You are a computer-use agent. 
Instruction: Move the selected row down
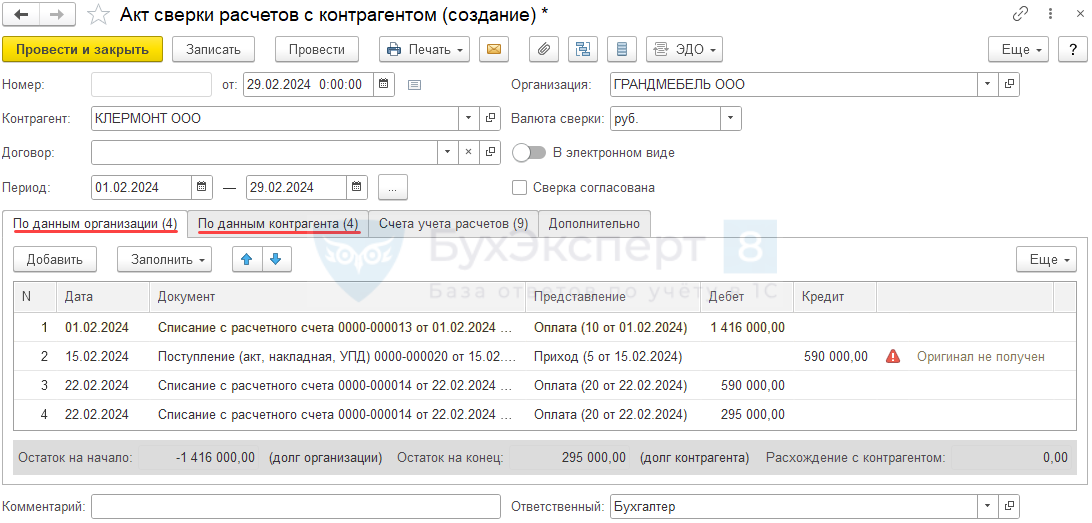[276, 259]
